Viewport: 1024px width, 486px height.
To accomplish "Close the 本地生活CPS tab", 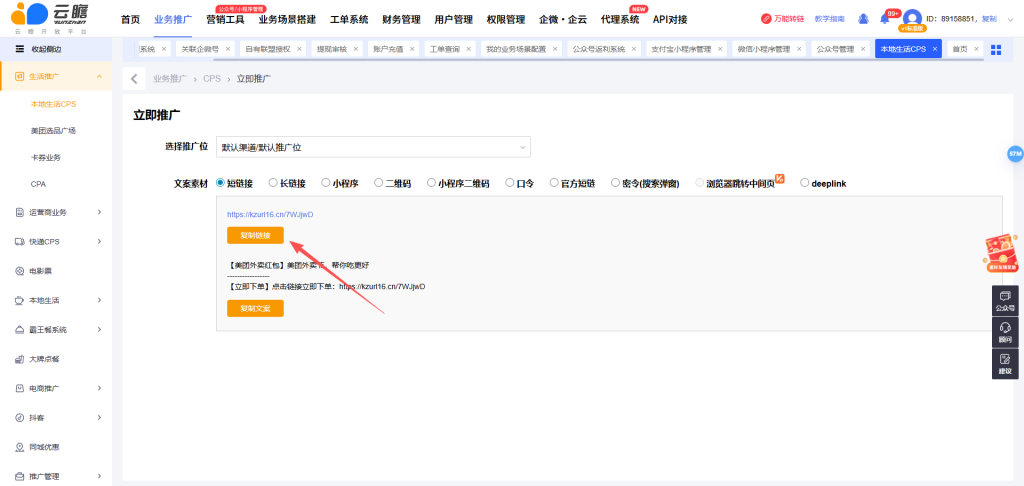I will [x=935, y=49].
